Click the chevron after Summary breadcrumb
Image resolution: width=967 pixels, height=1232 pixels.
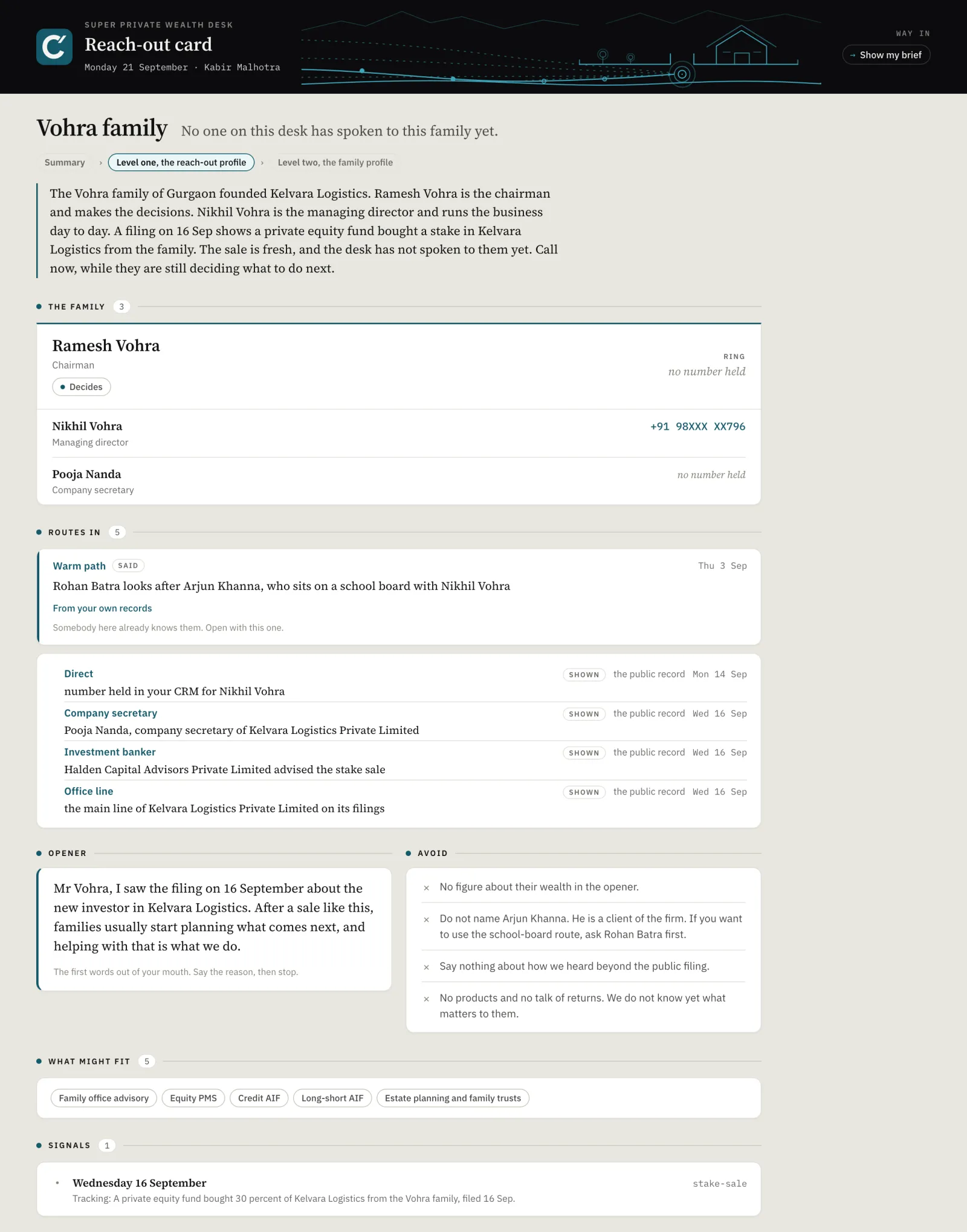(101, 163)
